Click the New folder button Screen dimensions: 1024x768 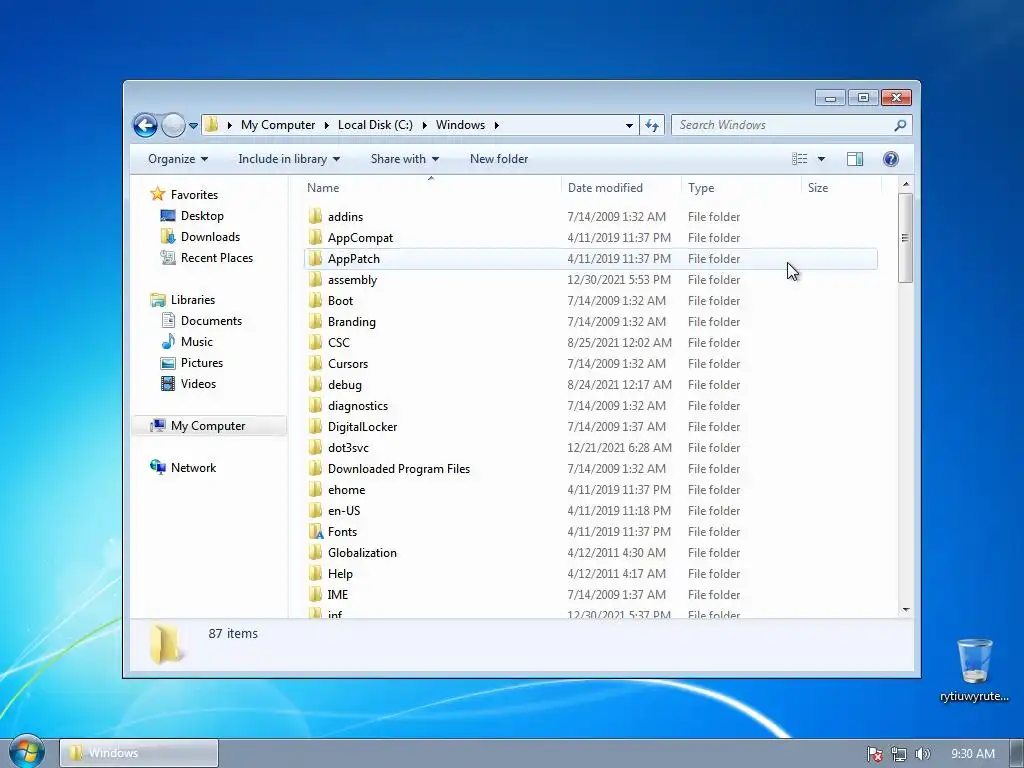[499, 159]
